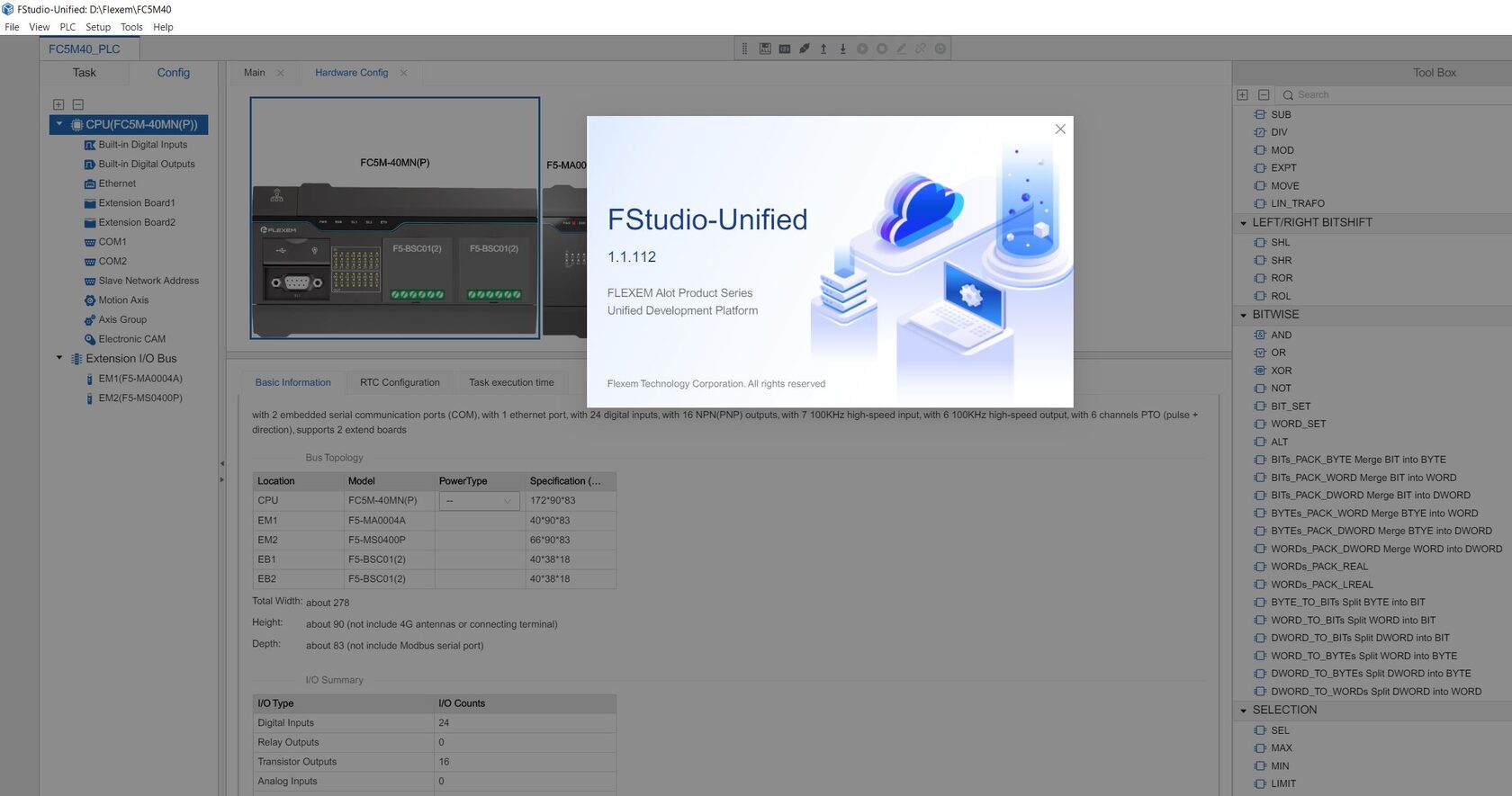Image resolution: width=1512 pixels, height=796 pixels.
Task: Collapse the CPU(FC5M-40MN(P)) tree node
Action: click(x=59, y=124)
